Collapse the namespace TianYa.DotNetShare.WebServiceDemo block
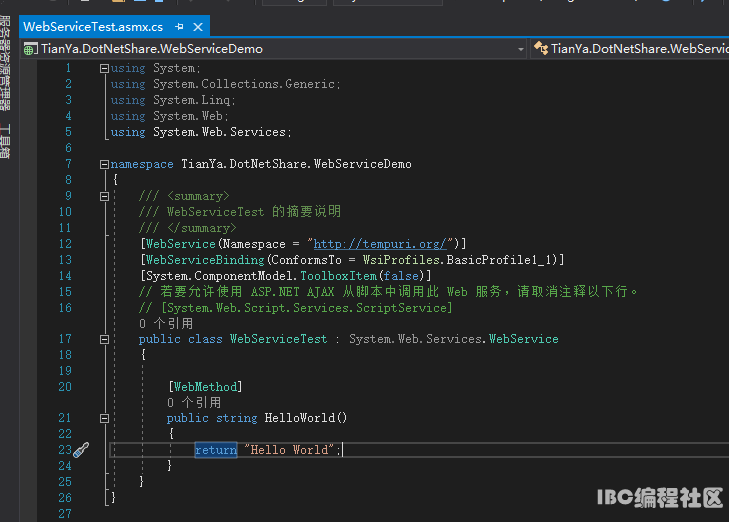 coord(104,165)
